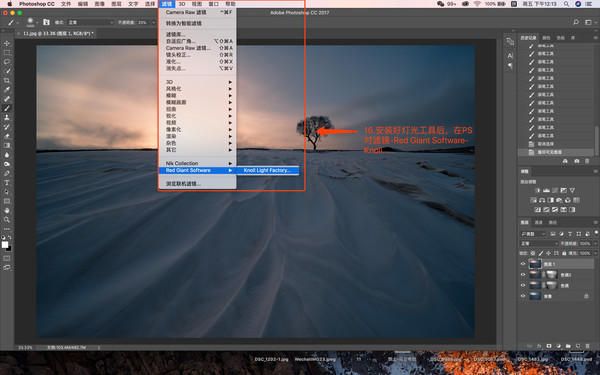600x375 pixels.
Task: Select the Eyedropper tool
Action: [x=7, y=90]
